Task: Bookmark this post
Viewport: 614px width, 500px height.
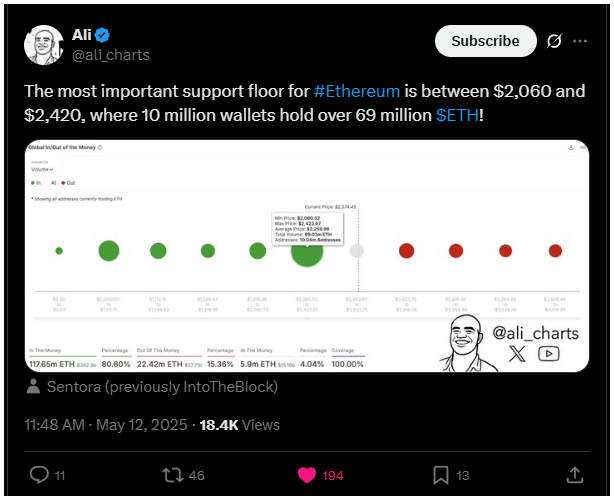Action: pyautogui.click(x=441, y=475)
